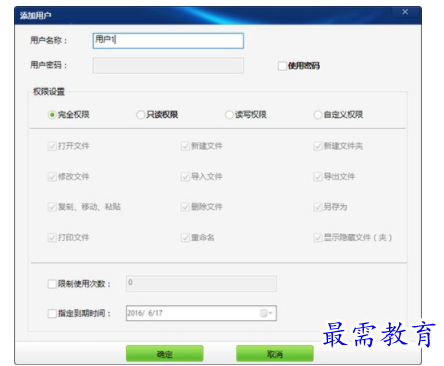
Task: Click the green 取消 button
Action: click(275, 354)
